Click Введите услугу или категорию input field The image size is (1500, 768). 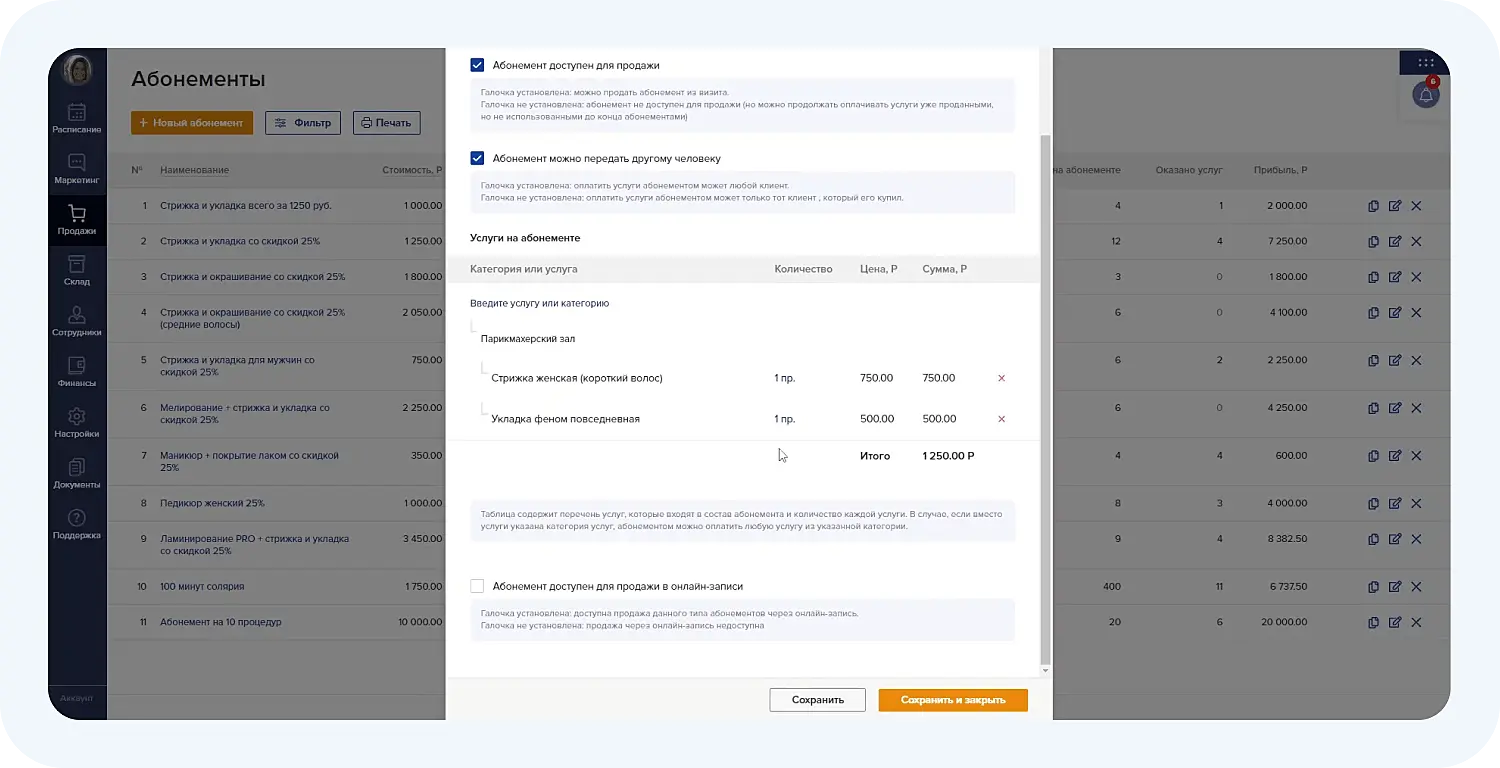tap(600, 303)
